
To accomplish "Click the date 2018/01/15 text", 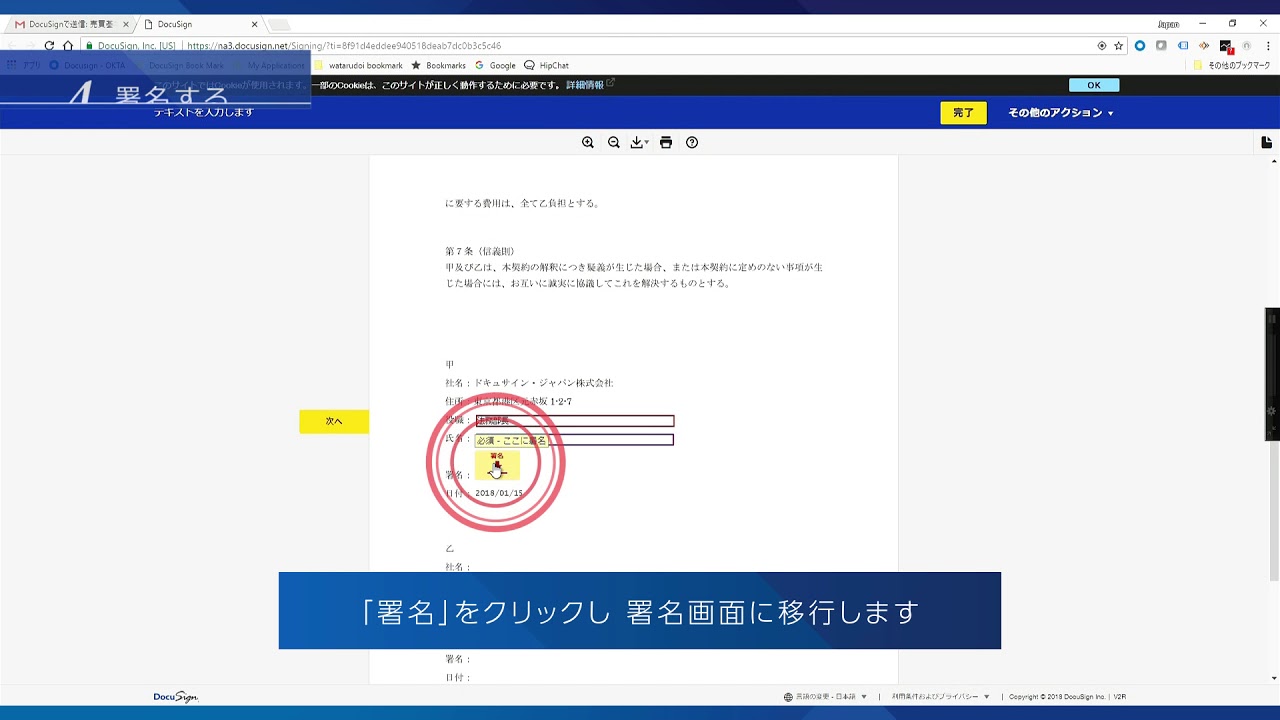I will (499, 493).
